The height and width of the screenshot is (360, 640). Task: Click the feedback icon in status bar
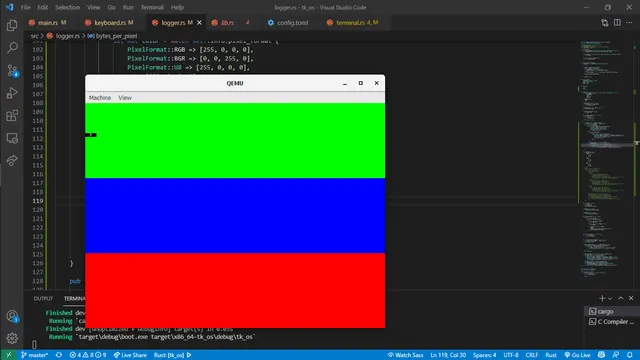(616, 355)
